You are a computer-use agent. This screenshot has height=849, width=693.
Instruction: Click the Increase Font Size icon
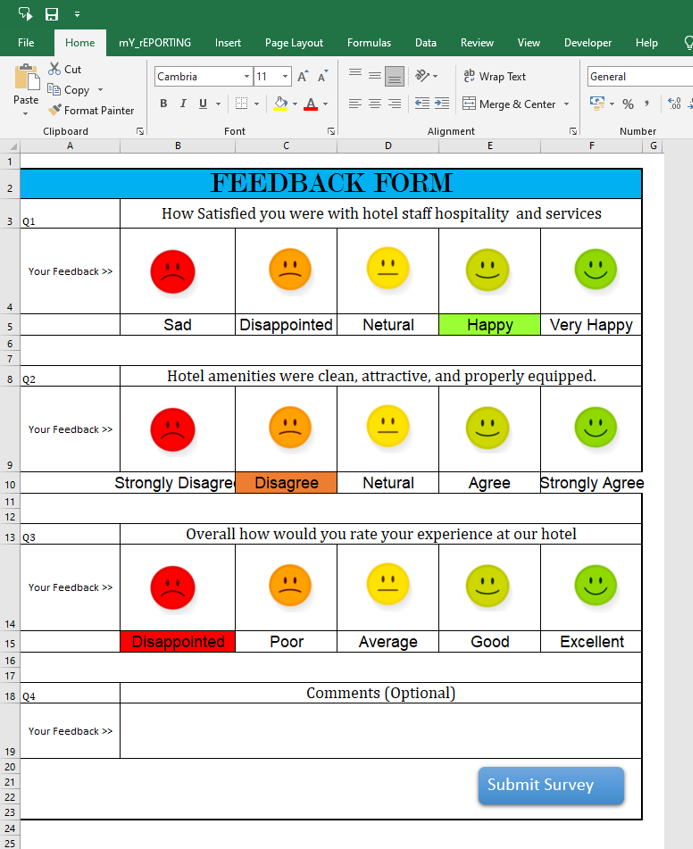[303, 77]
